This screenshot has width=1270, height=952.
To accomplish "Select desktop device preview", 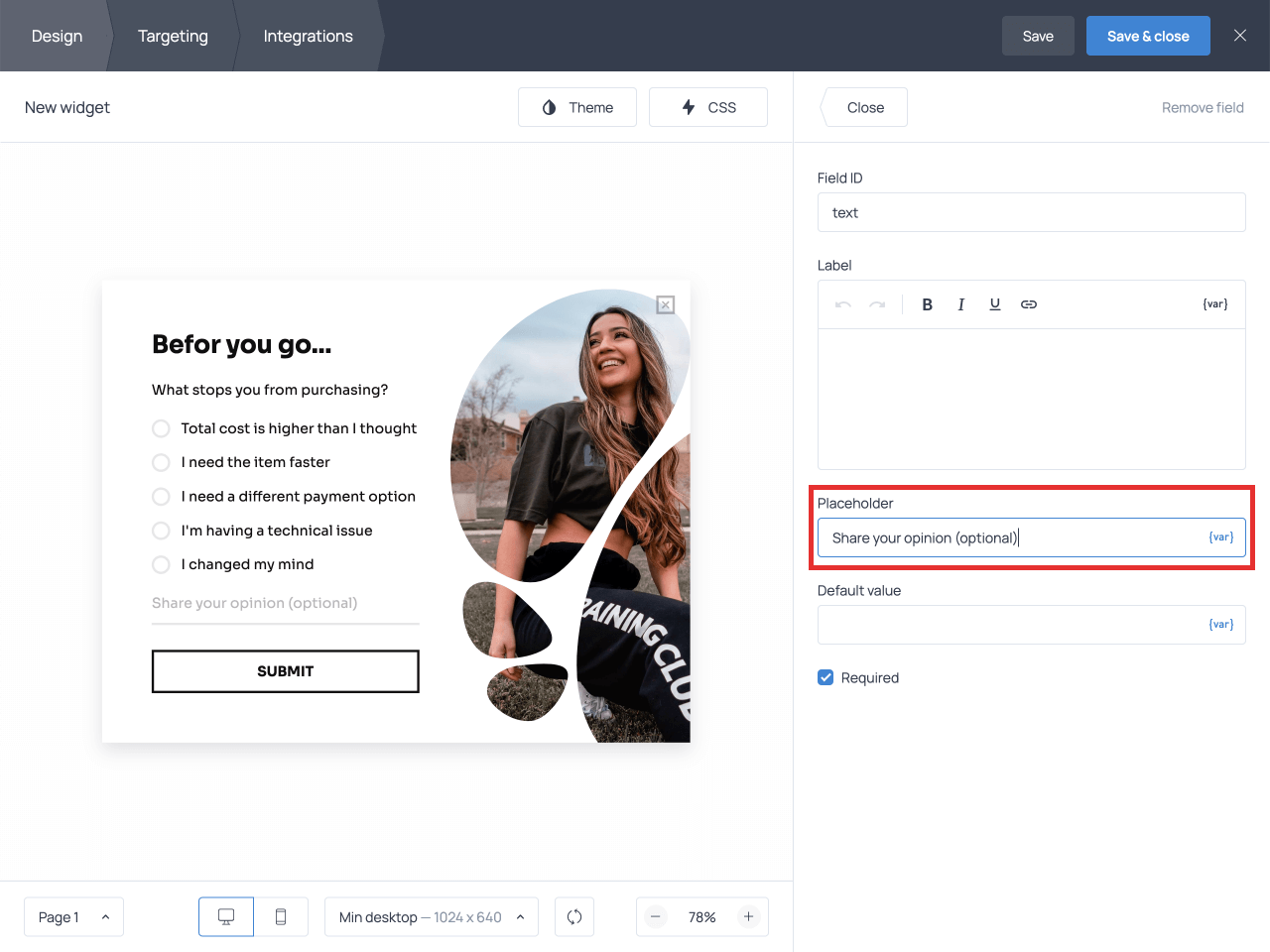I will tap(226, 917).
